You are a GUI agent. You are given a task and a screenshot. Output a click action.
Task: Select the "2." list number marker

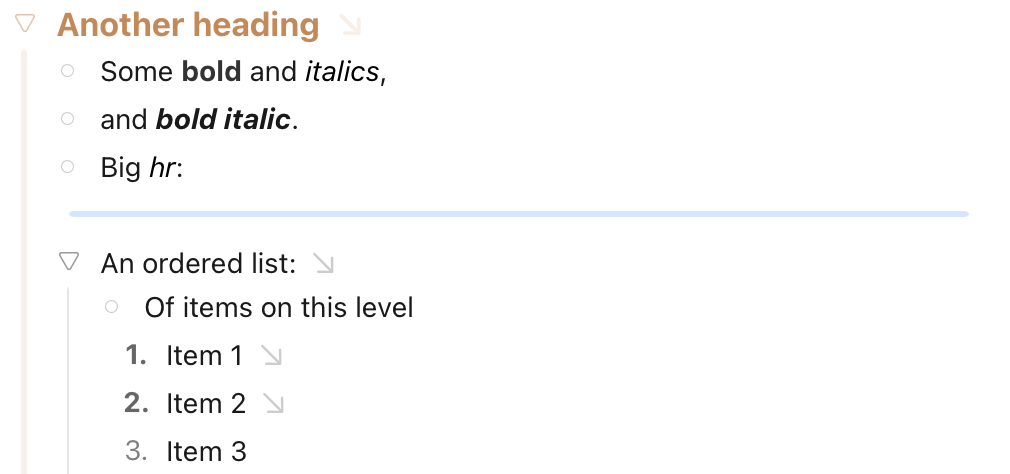(x=136, y=403)
